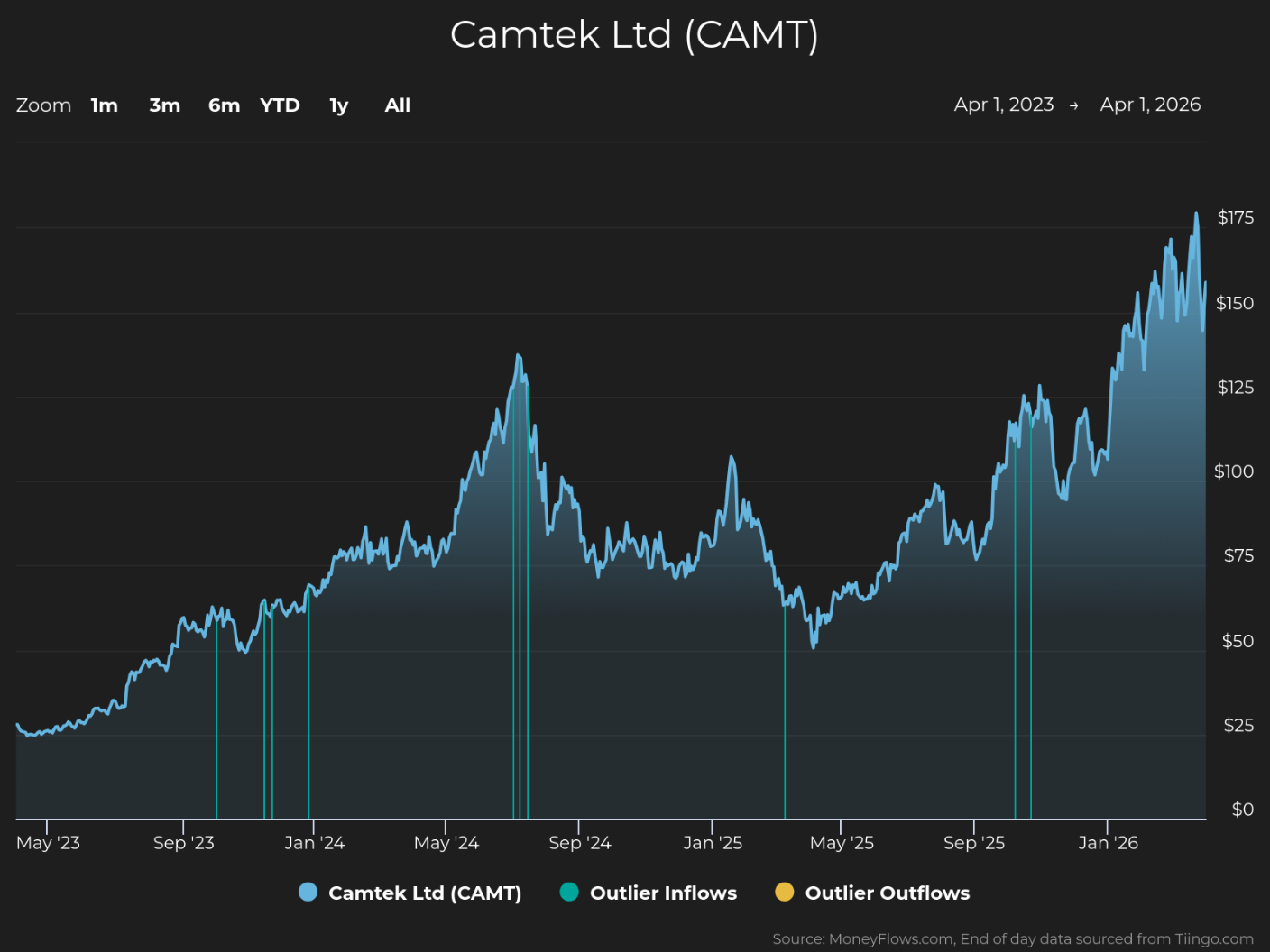Click the $150 y-axis label
1270x952 pixels.
coord(1235,303)
